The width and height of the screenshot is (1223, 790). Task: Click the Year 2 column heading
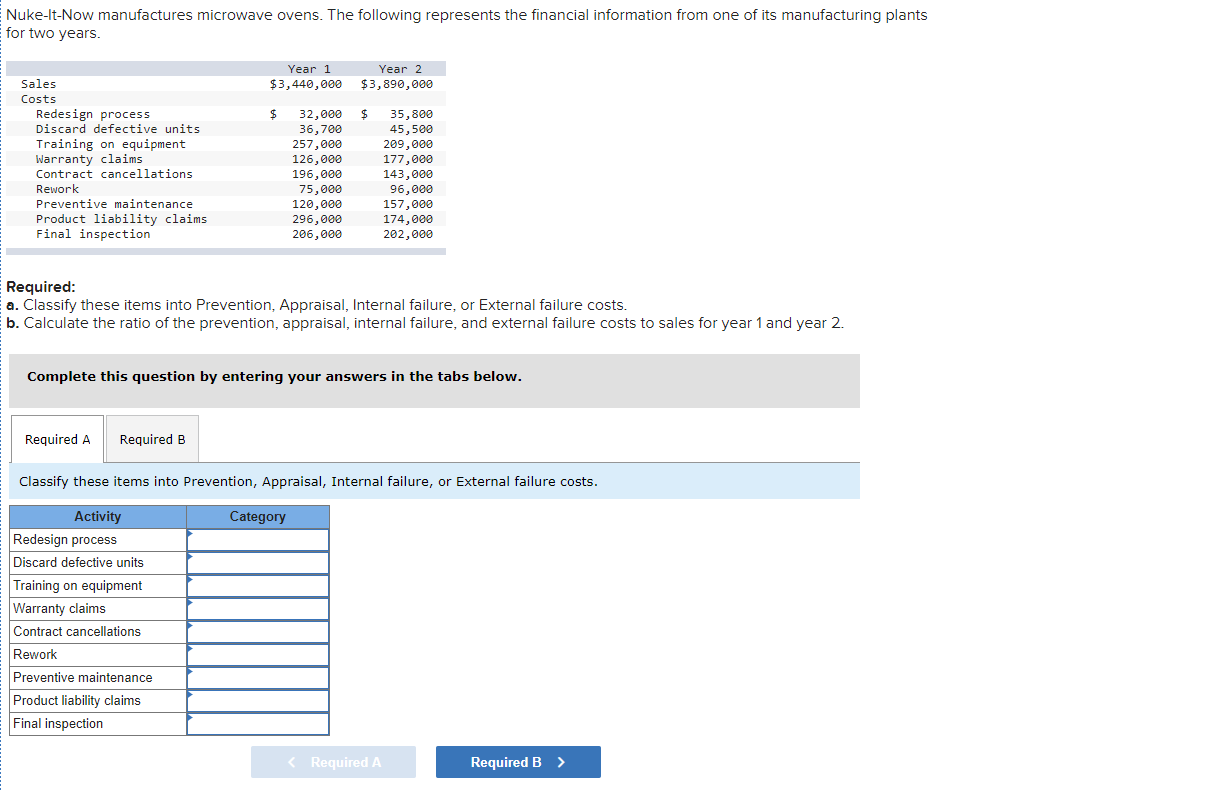[400, 69]
